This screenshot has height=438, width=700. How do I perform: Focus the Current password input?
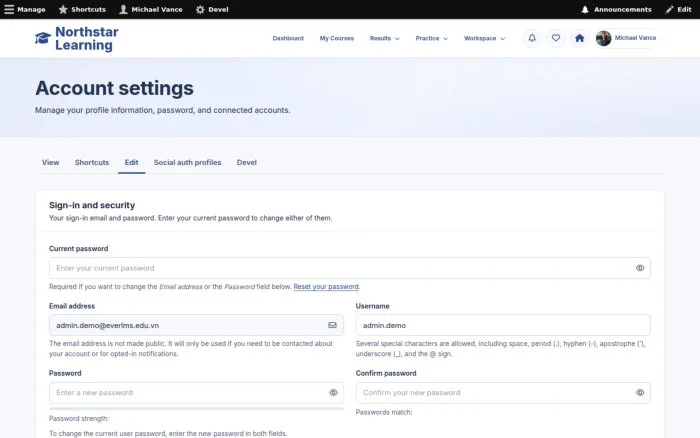click(x=350, y=268)
